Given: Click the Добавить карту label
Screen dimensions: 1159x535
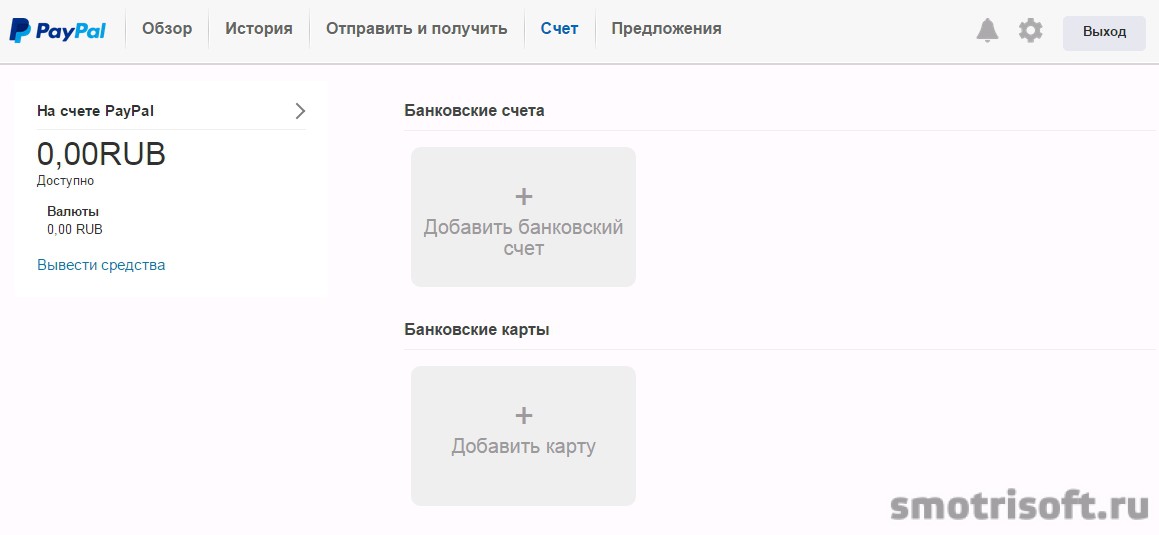Looking at the screenshot, I should tap(523, 446).
